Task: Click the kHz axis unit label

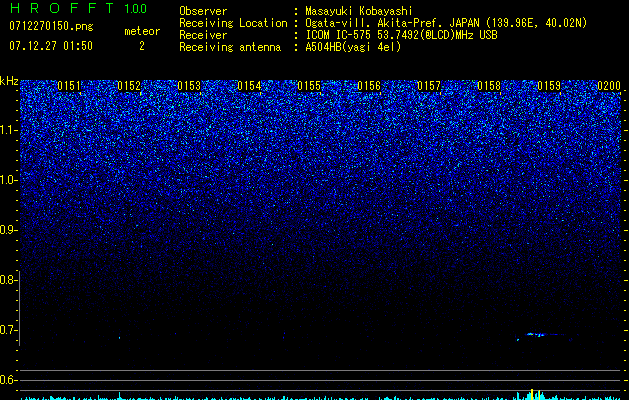Action: [9, 81]
